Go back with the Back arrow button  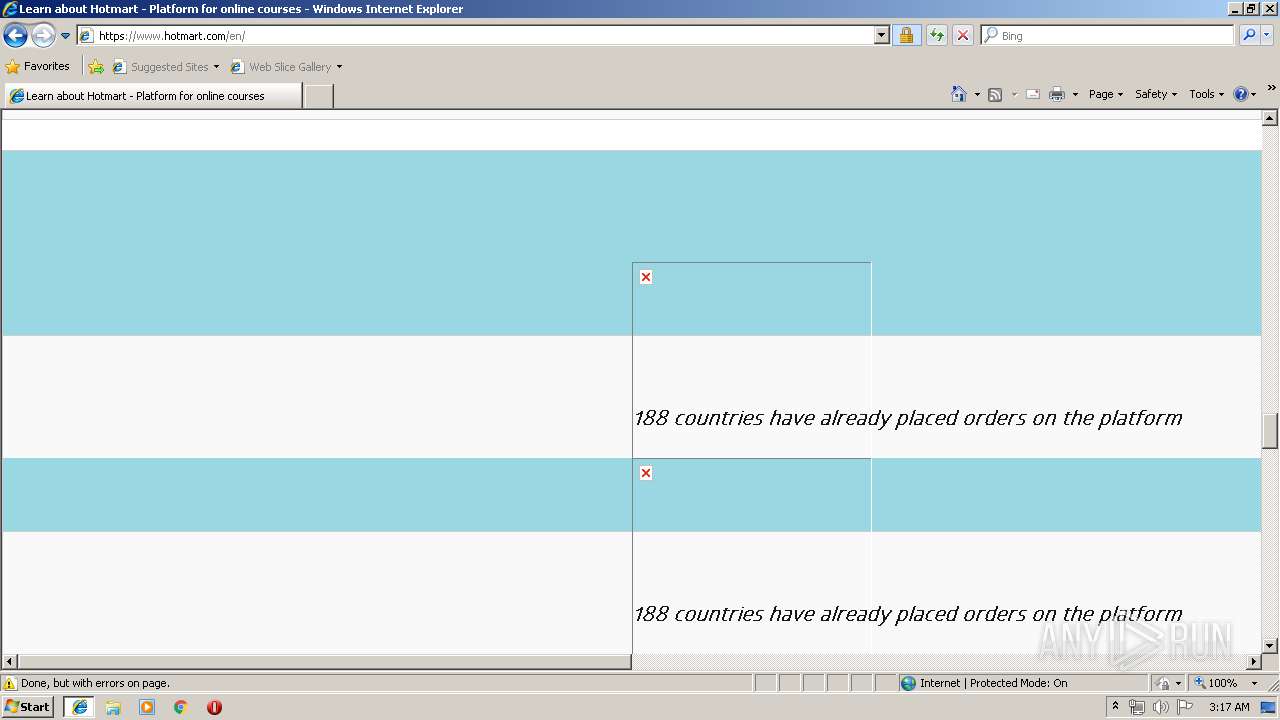15,36
